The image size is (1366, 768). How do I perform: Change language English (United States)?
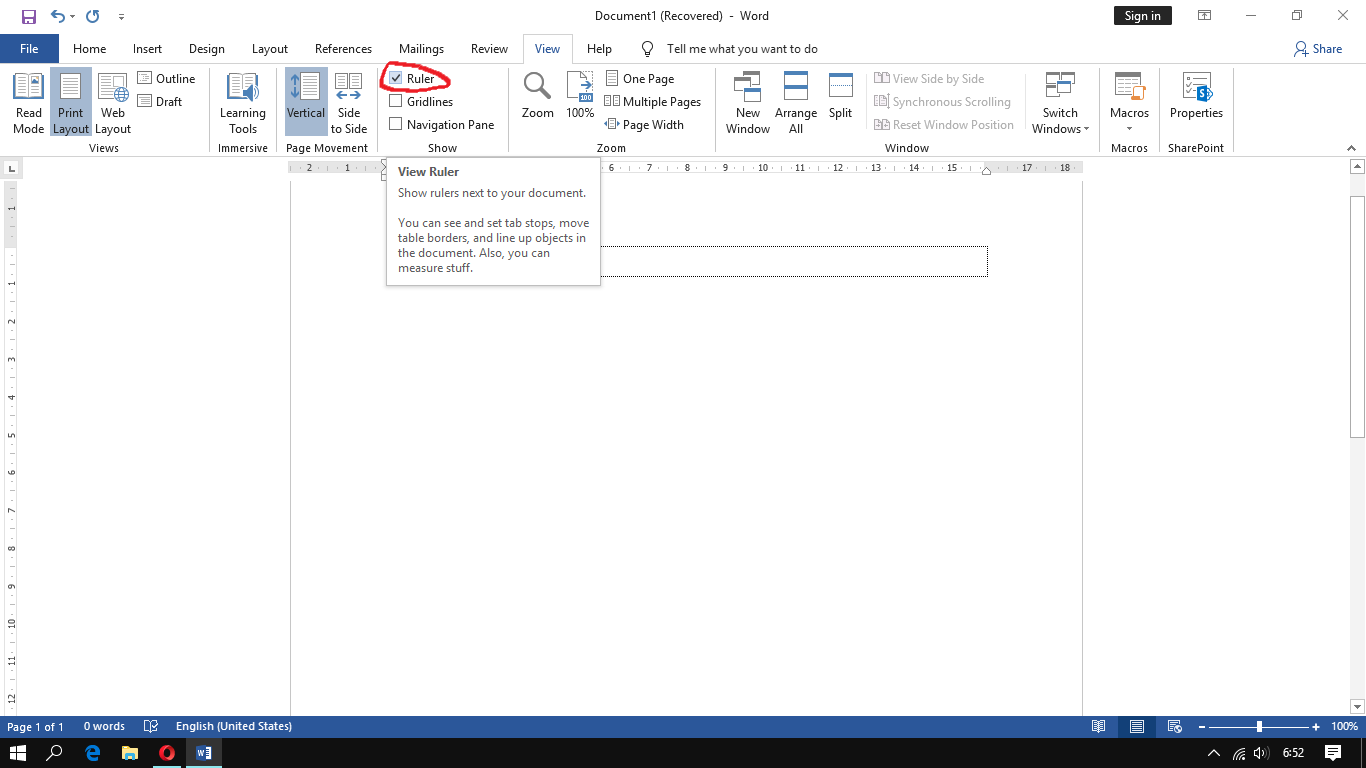tap(234, 727)
